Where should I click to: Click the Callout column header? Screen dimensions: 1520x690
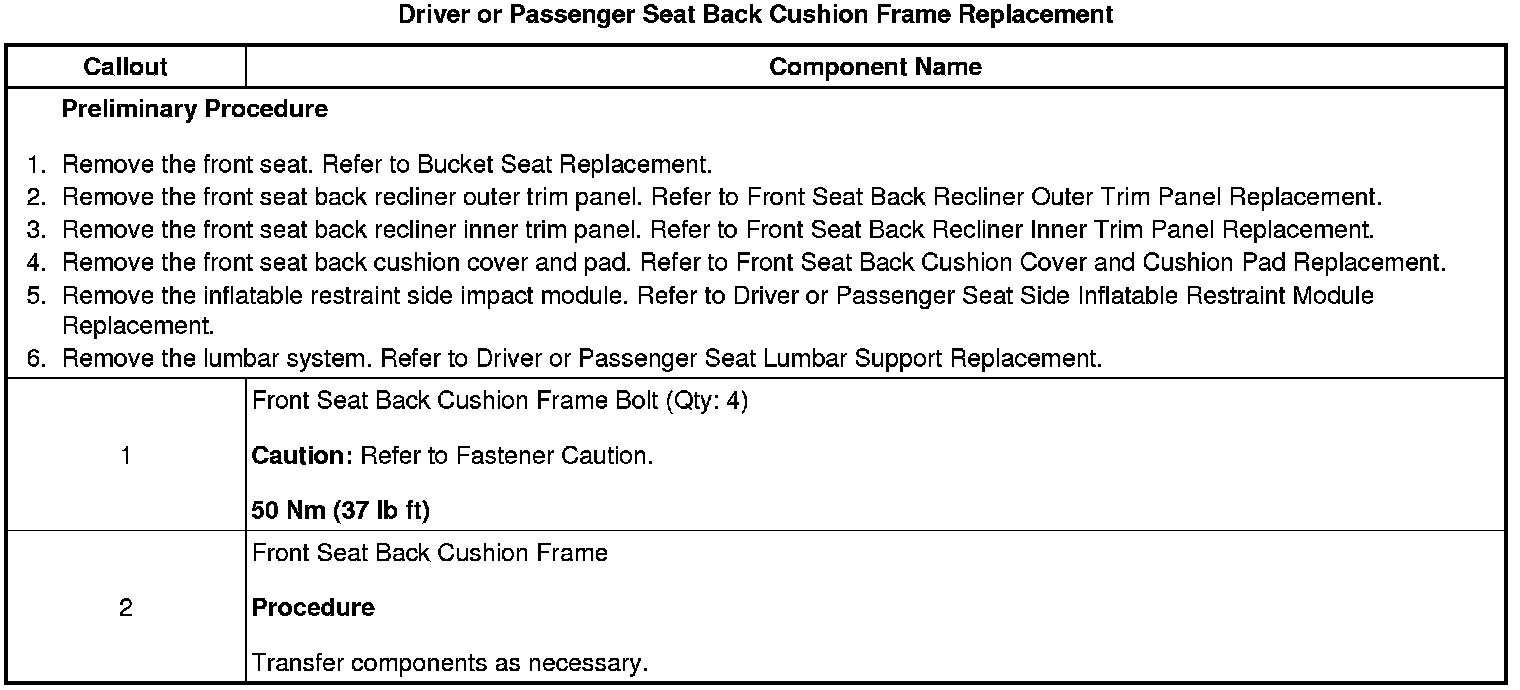(126, 67)
